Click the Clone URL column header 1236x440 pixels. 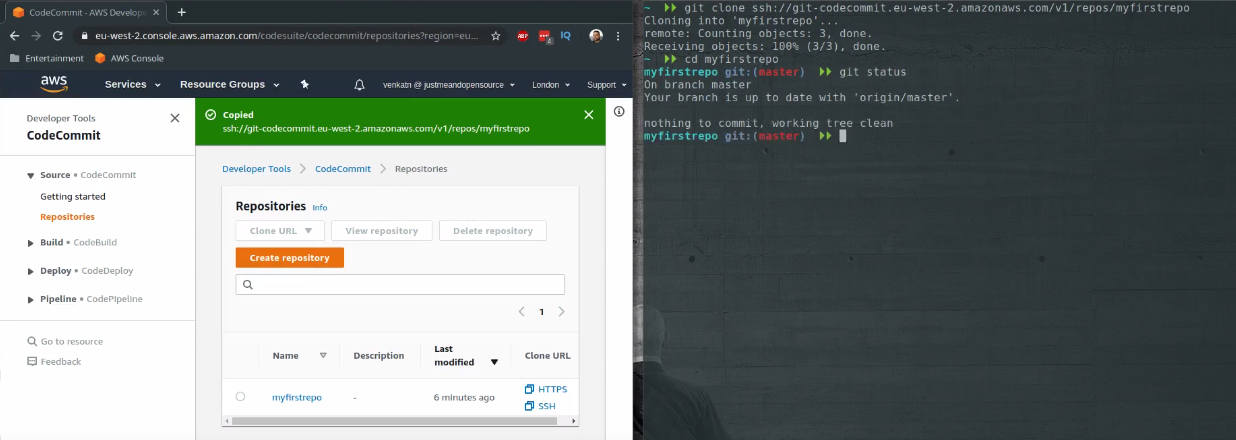[548, 355]
